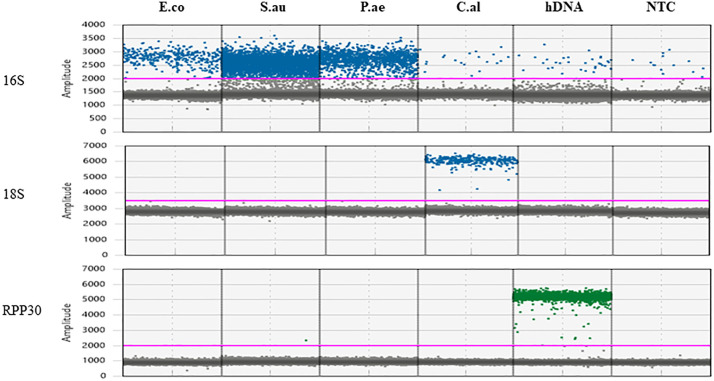Click the hDNA column header

coord(563,7)
